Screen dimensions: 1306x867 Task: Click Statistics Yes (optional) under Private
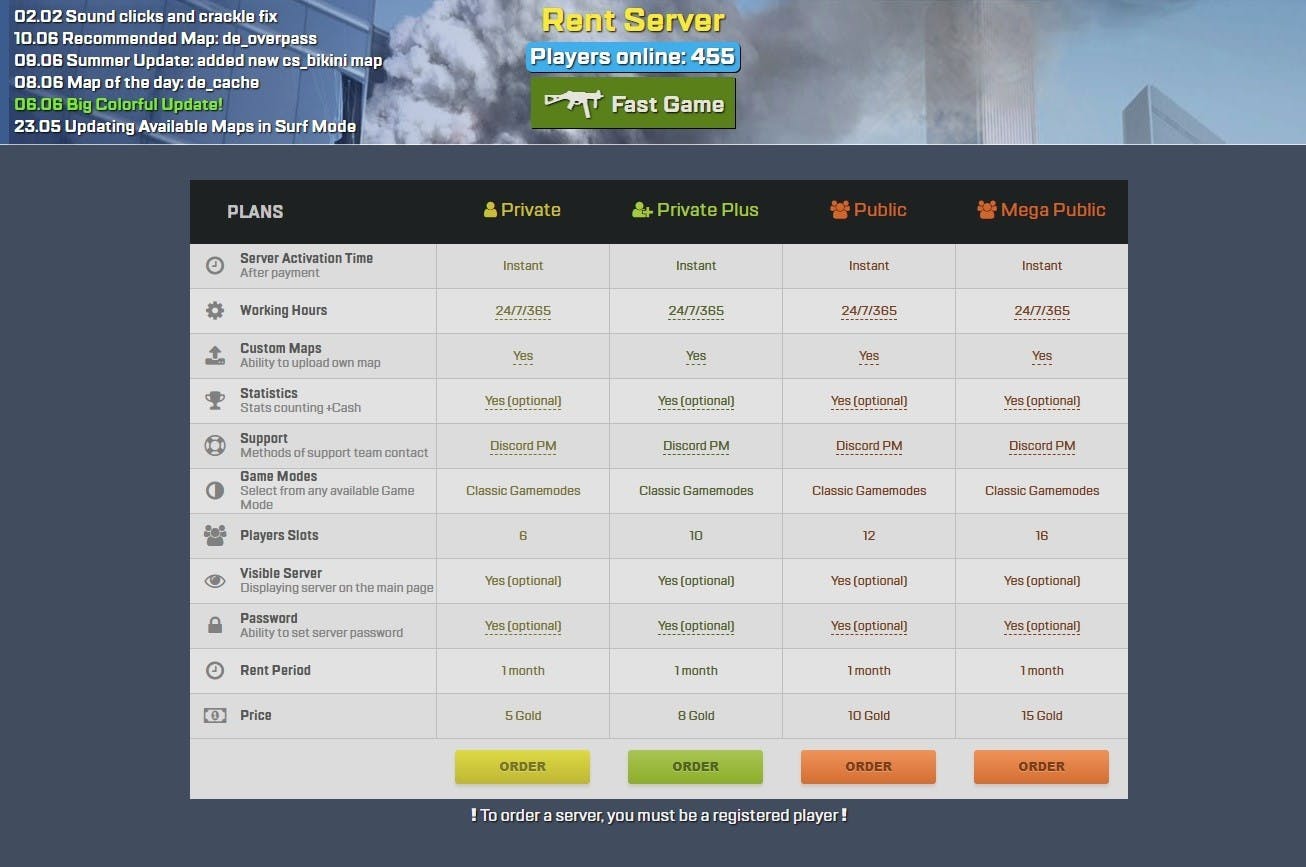click(523, 401)
